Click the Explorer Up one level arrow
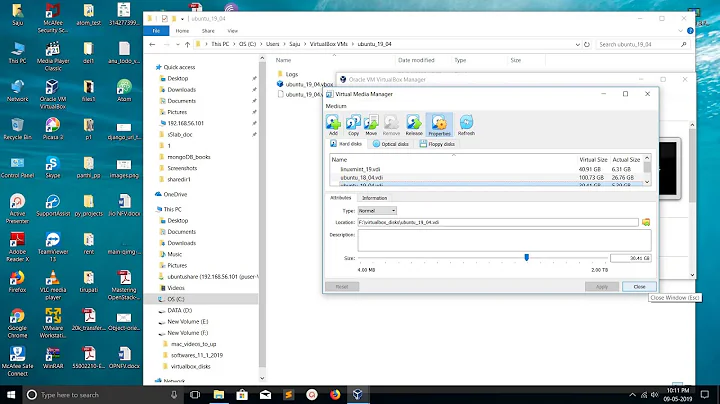The width and height of the screenshot is (720, 404). pyautogui.click(x=187, y=45)
